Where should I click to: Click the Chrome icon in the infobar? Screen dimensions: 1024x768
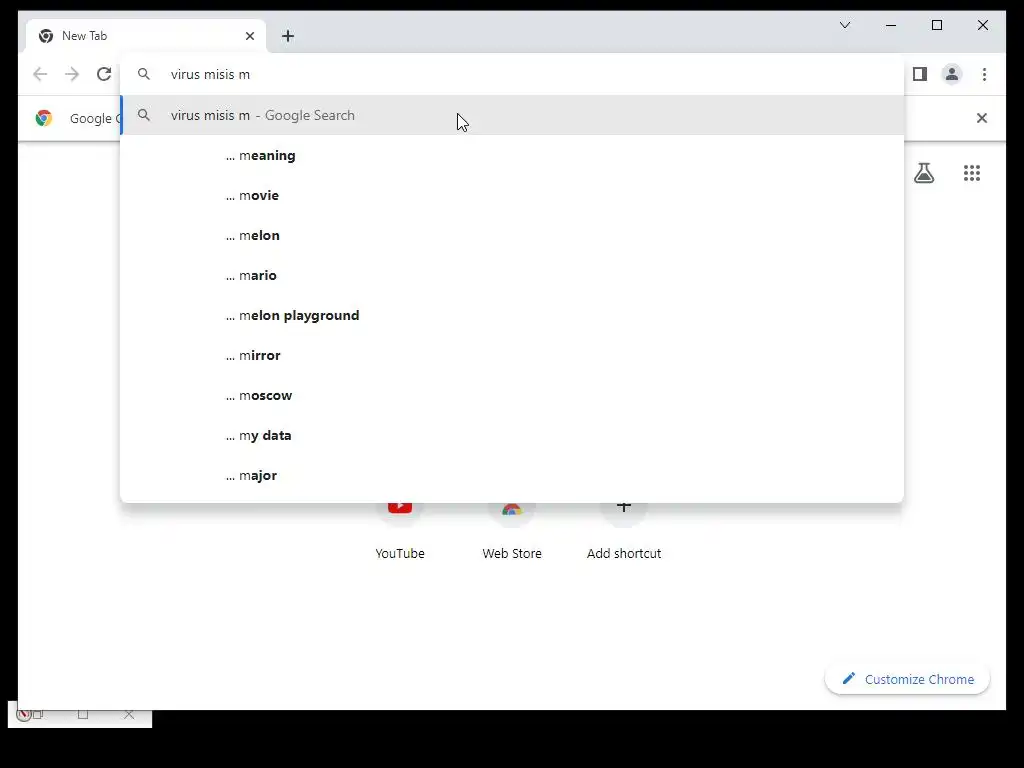pyautogui.click(x=44, y=118)
